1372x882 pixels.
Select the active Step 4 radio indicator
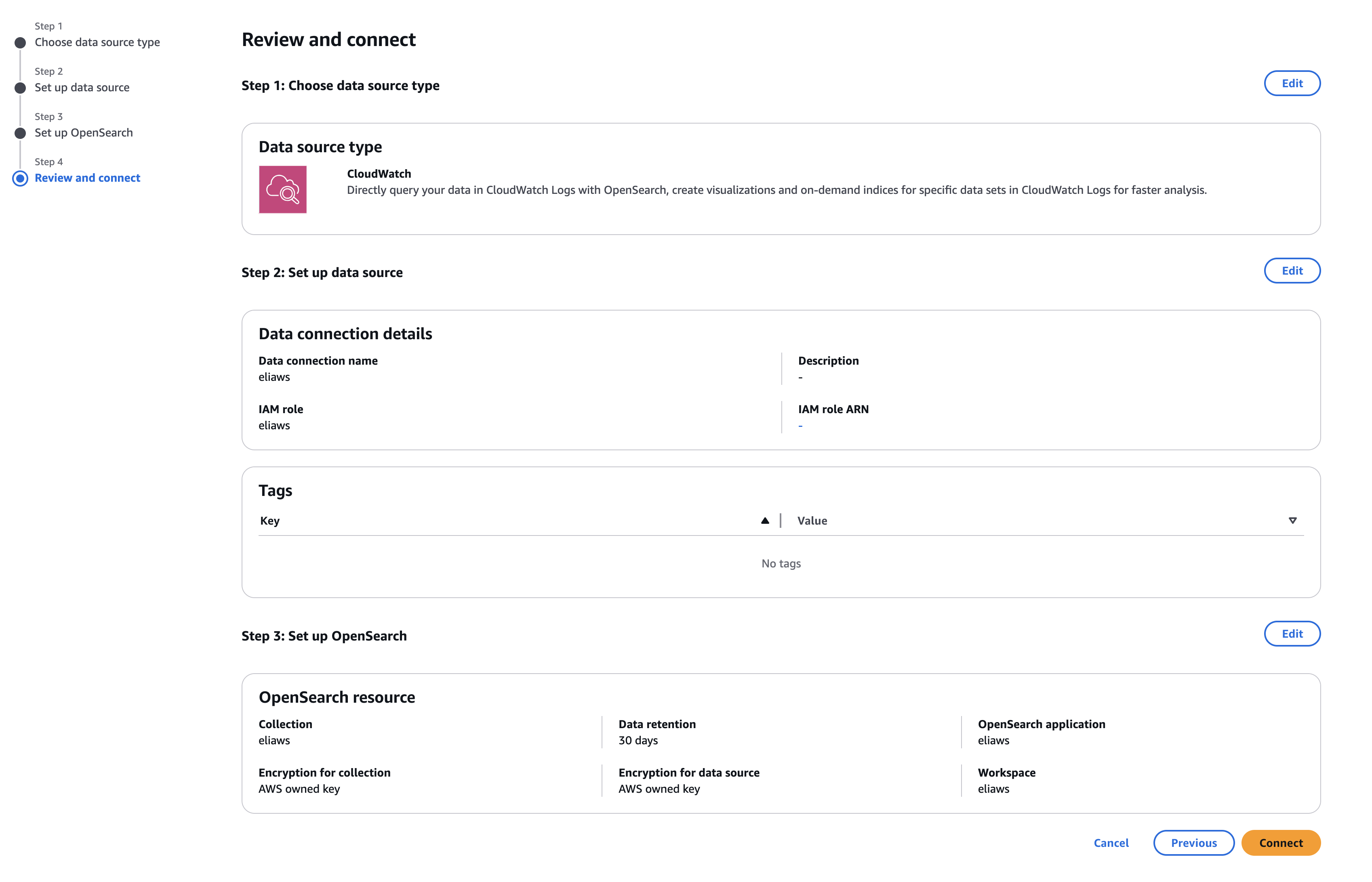[x=20, y=178]
